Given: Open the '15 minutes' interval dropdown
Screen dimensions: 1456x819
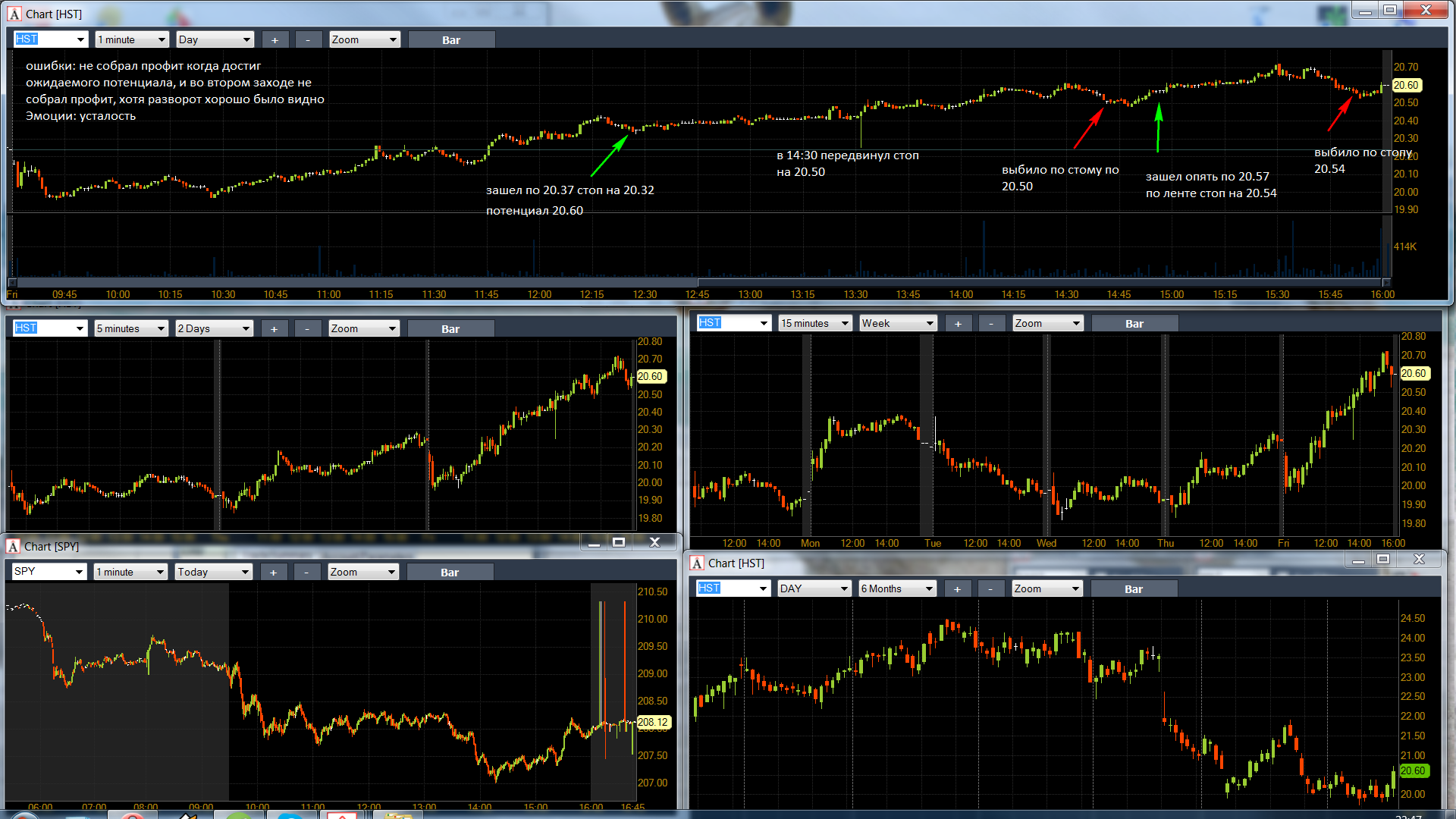Looking at the screenshot, I should 816,323.
